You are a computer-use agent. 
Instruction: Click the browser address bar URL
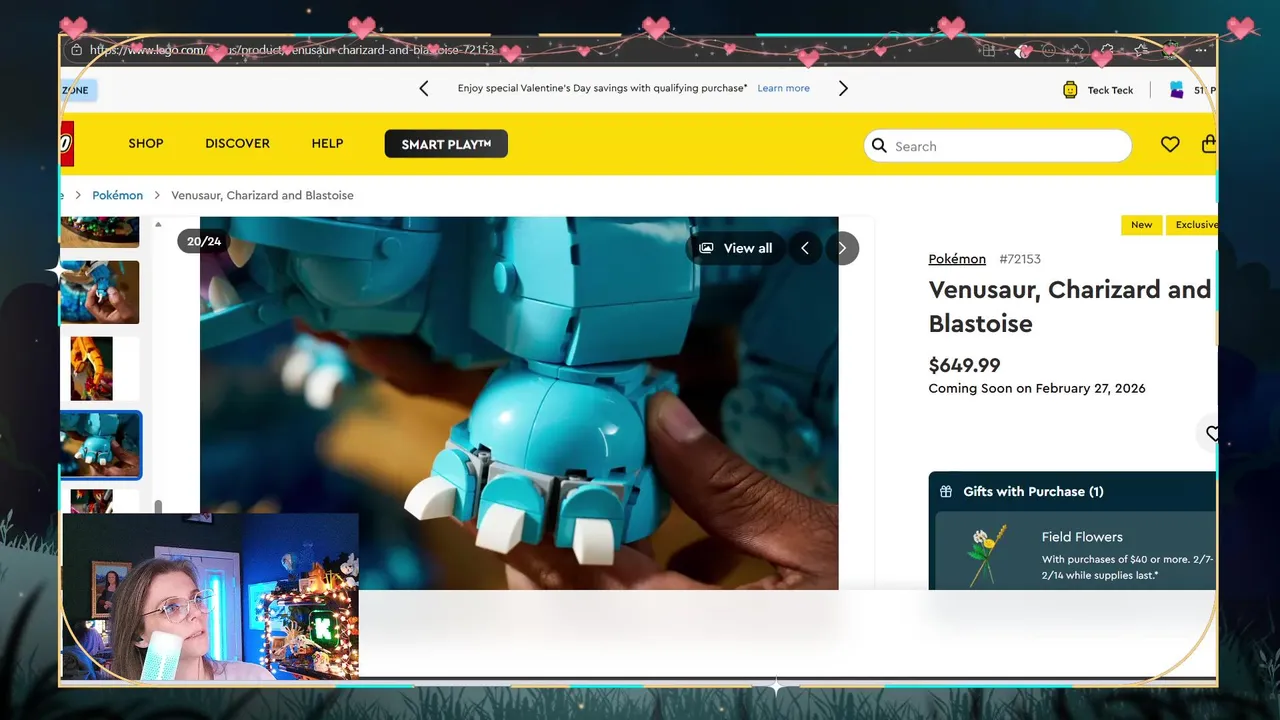point(292,50)
